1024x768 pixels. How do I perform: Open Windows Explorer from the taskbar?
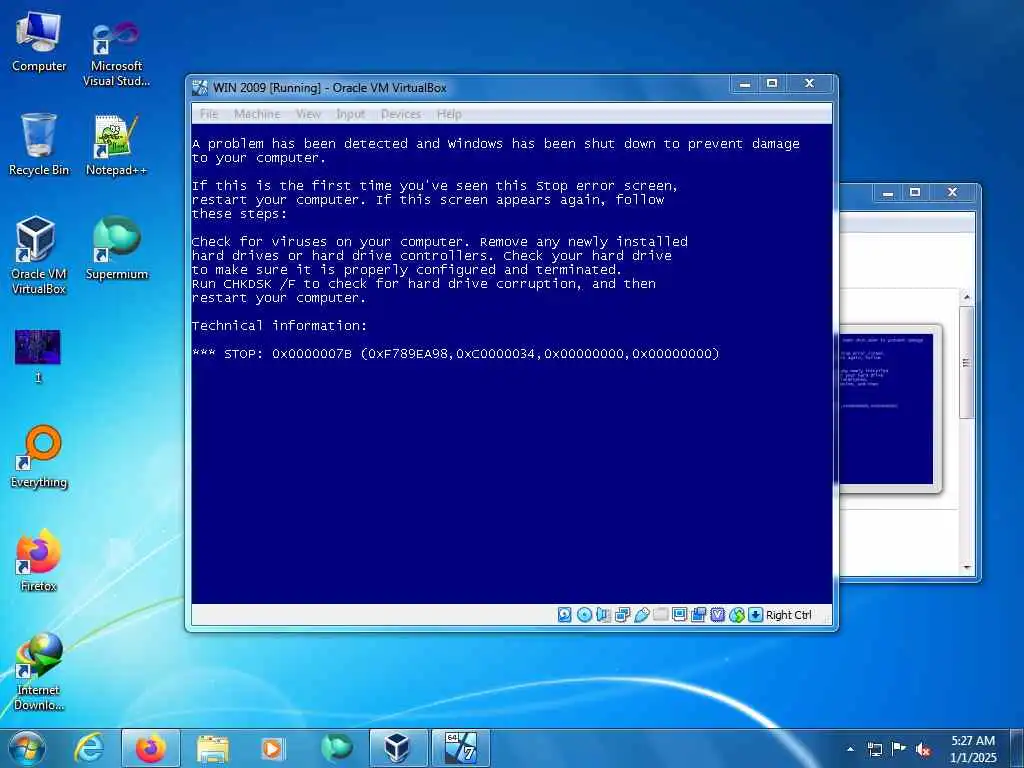213,748
